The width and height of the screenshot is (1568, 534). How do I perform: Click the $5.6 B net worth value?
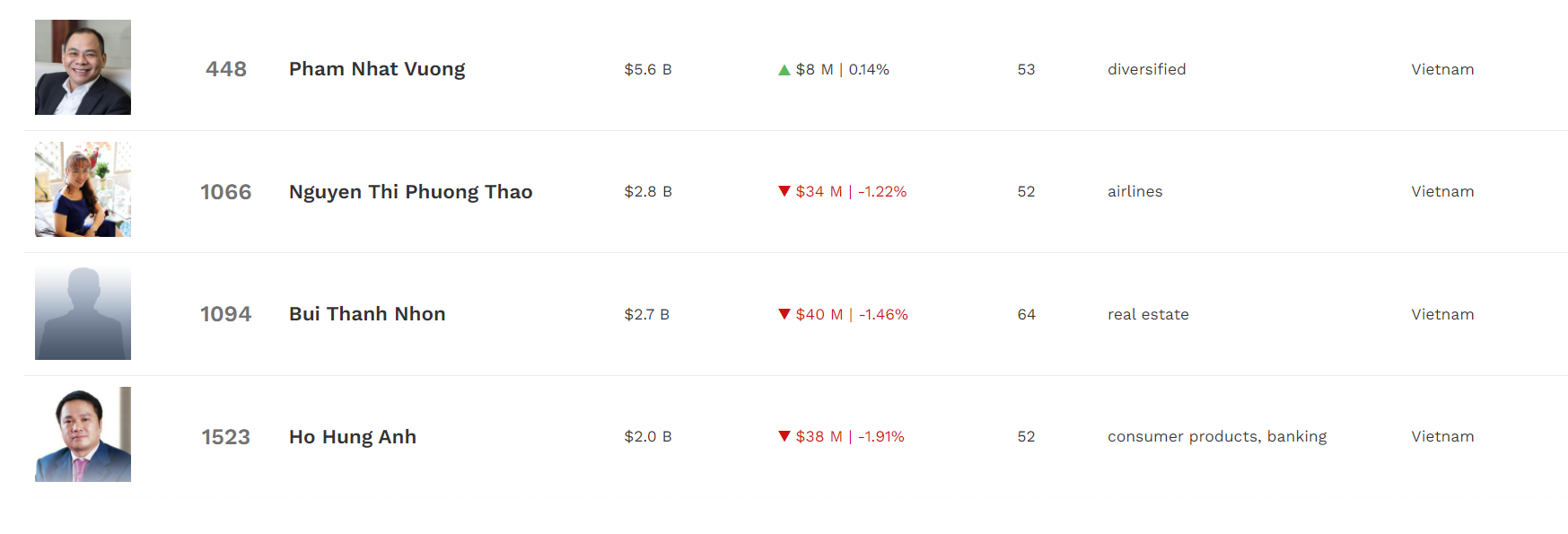(x=648, y=69)
